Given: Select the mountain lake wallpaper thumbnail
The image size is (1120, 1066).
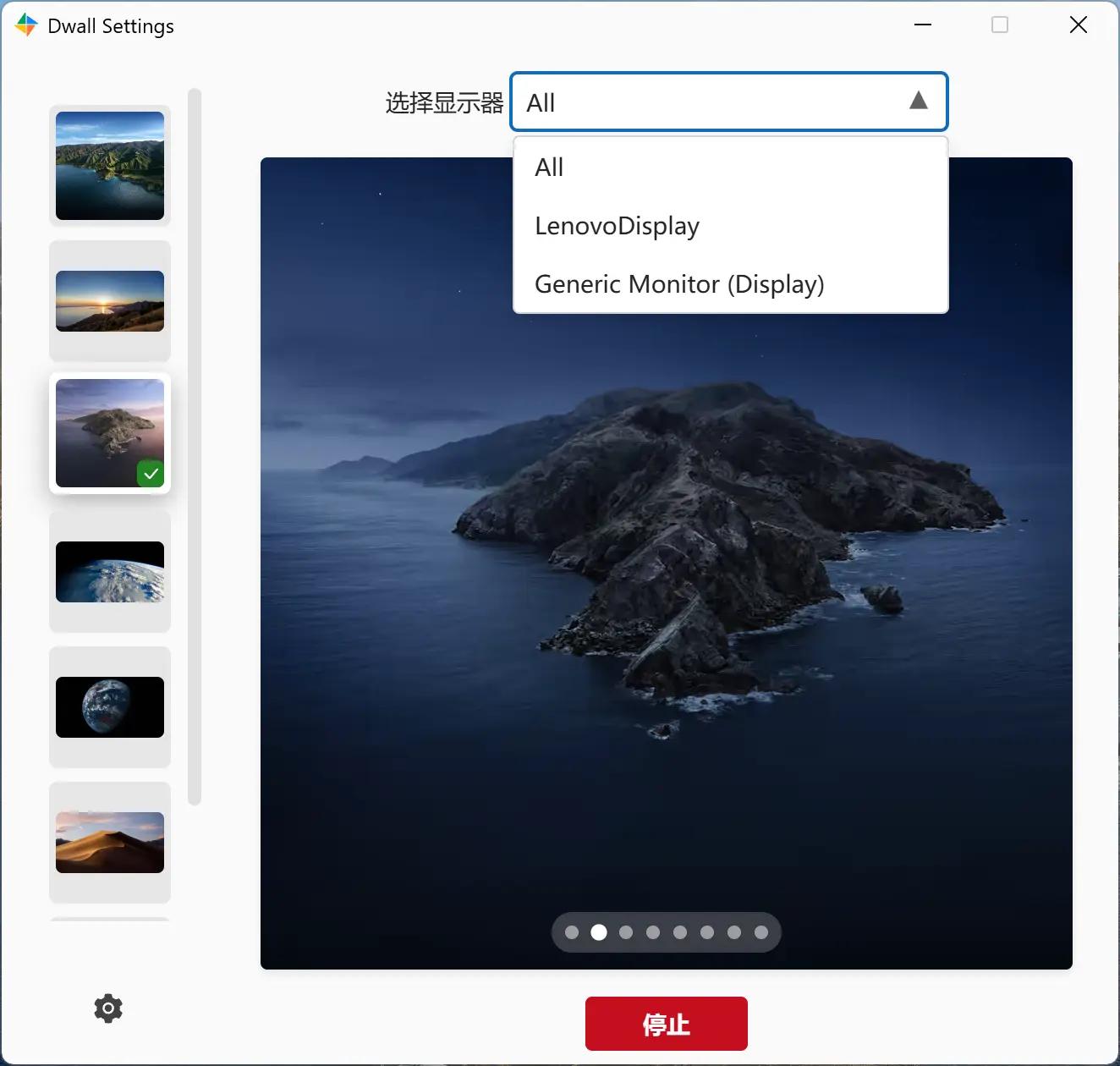Looking at the screenshot, I should [x=109, y=165].
